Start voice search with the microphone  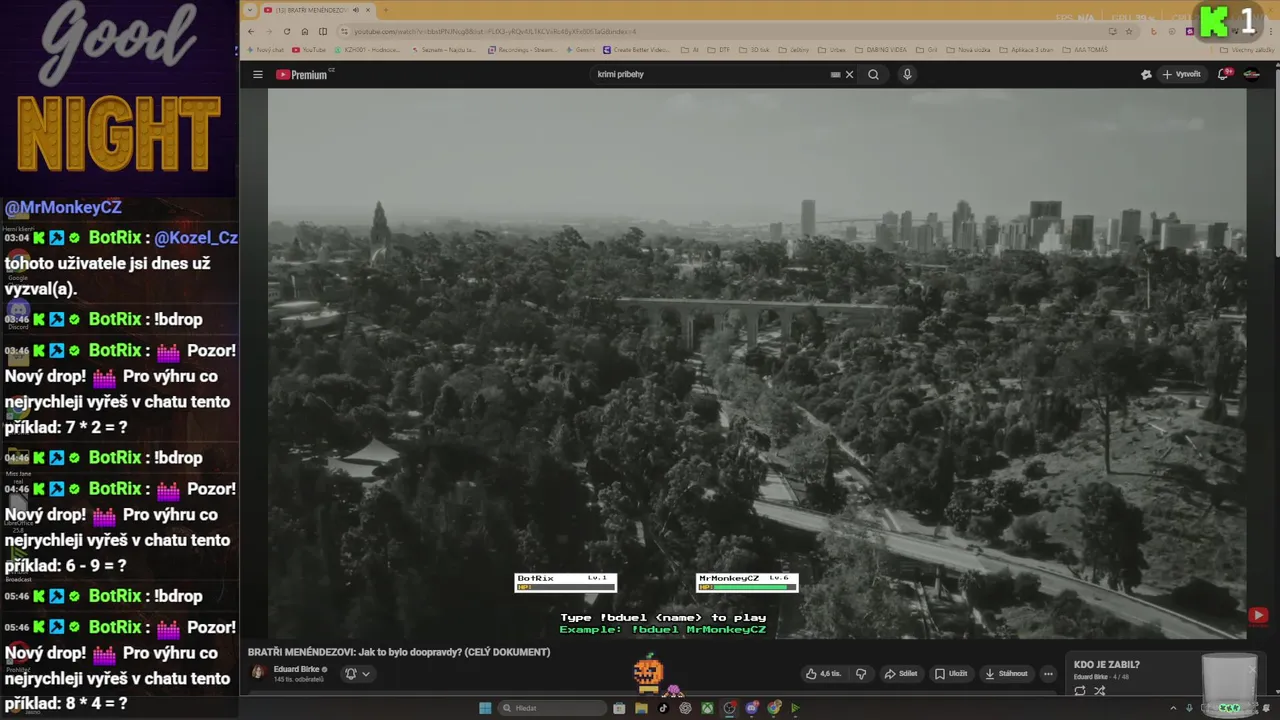coord(907,74)
